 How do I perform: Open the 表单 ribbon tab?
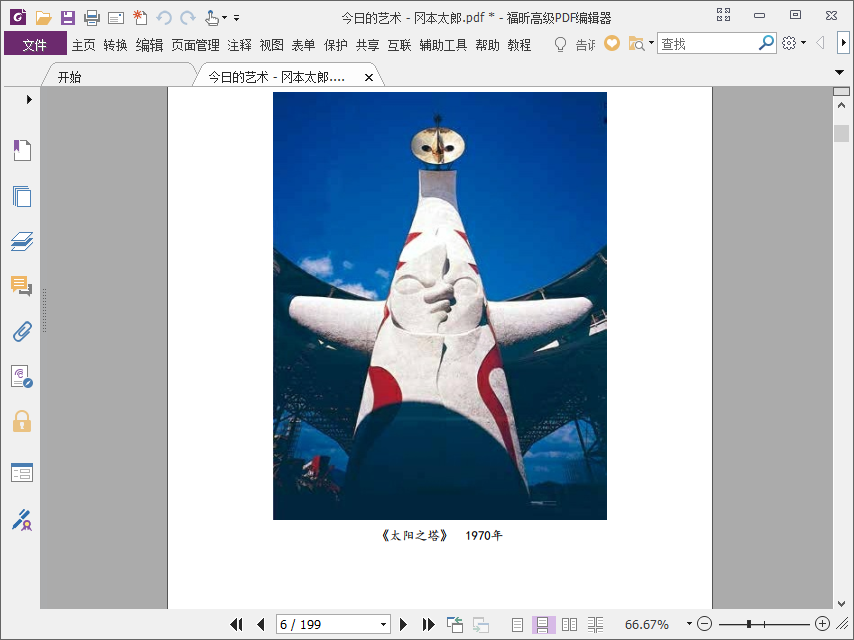[x=303, y=45]
